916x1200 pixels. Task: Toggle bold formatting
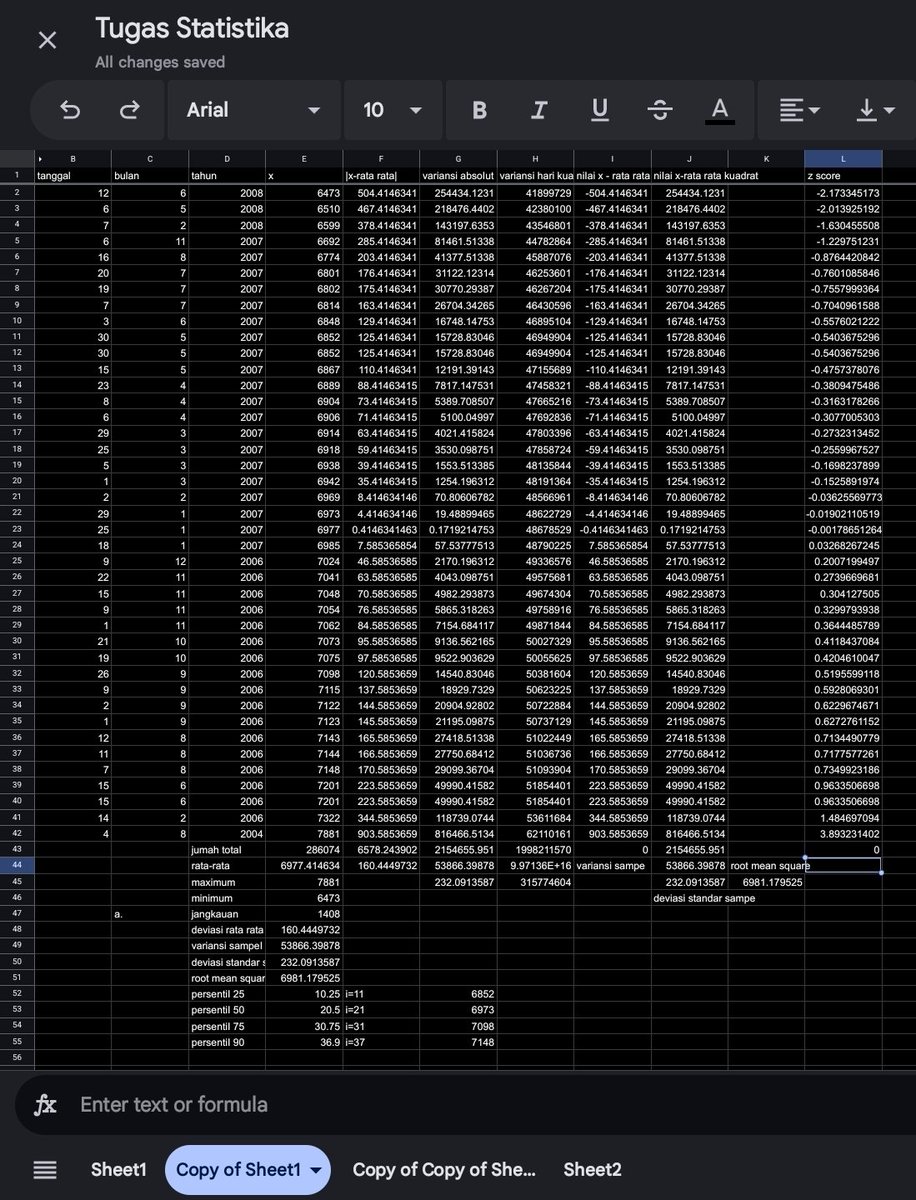479,110
